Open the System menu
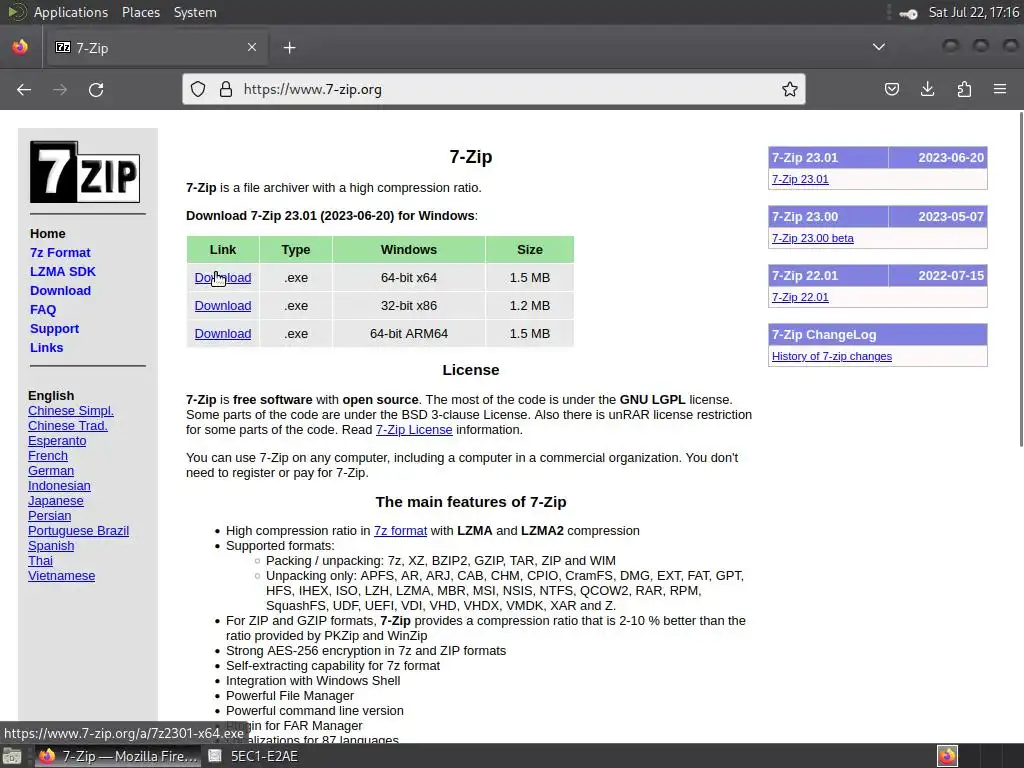 pos(195,12)
